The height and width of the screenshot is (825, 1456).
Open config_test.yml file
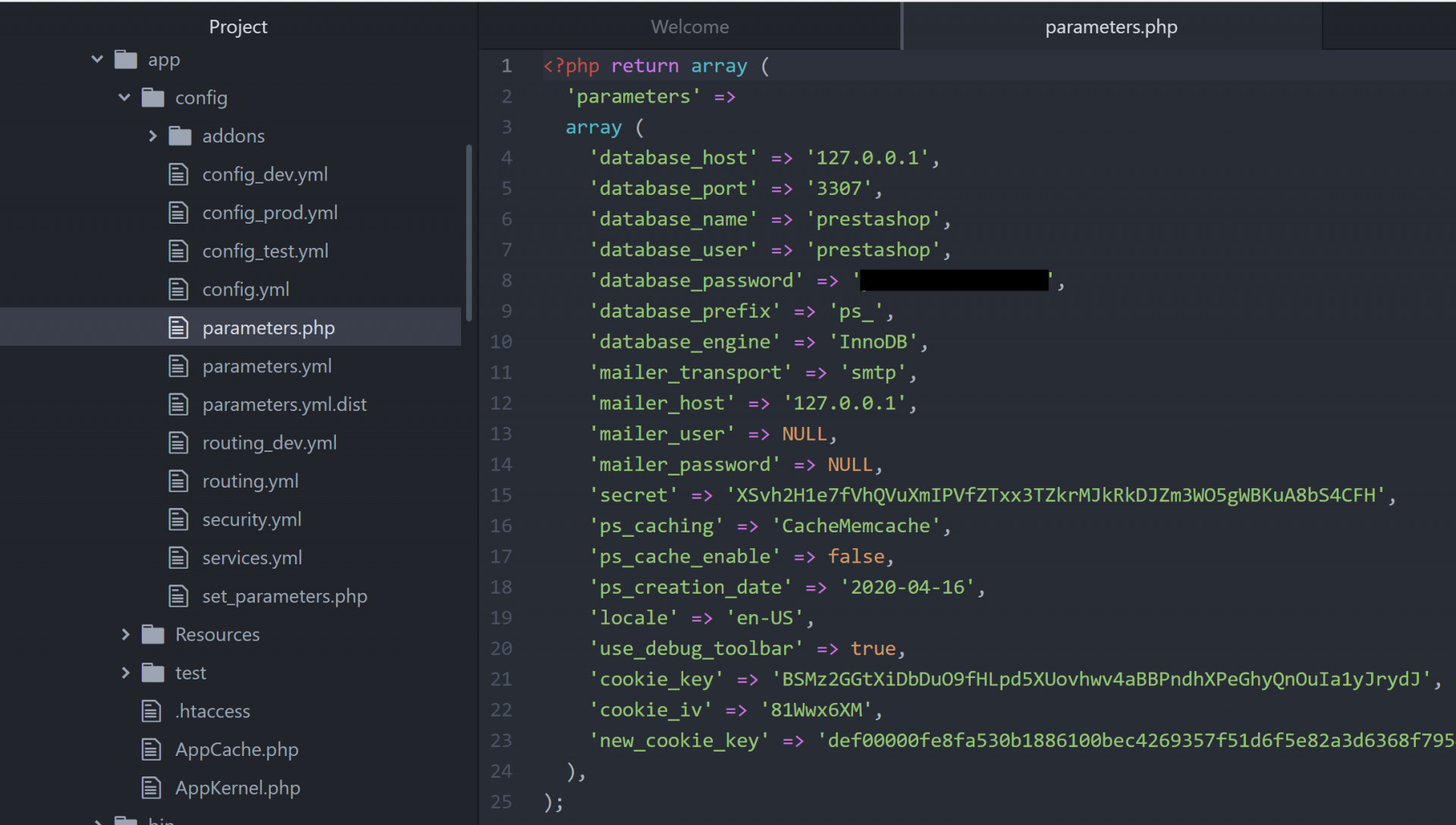pos(265,251)
